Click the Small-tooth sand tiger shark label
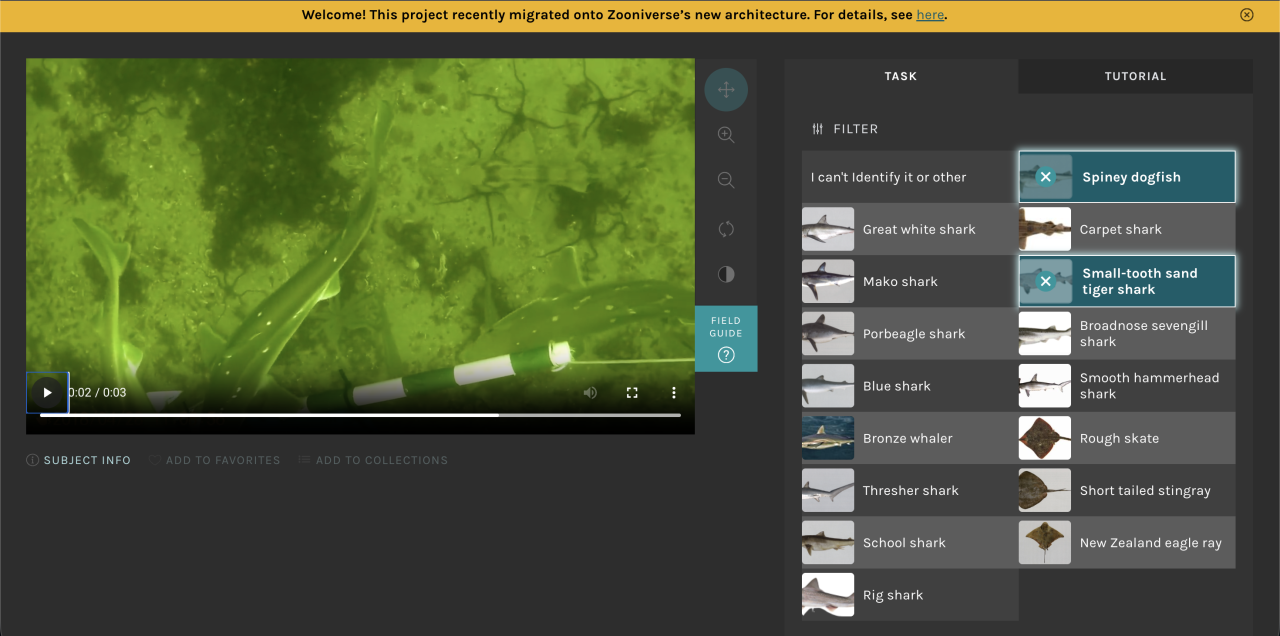This screenshot has height=636, width=1280. coord(1140,281)
